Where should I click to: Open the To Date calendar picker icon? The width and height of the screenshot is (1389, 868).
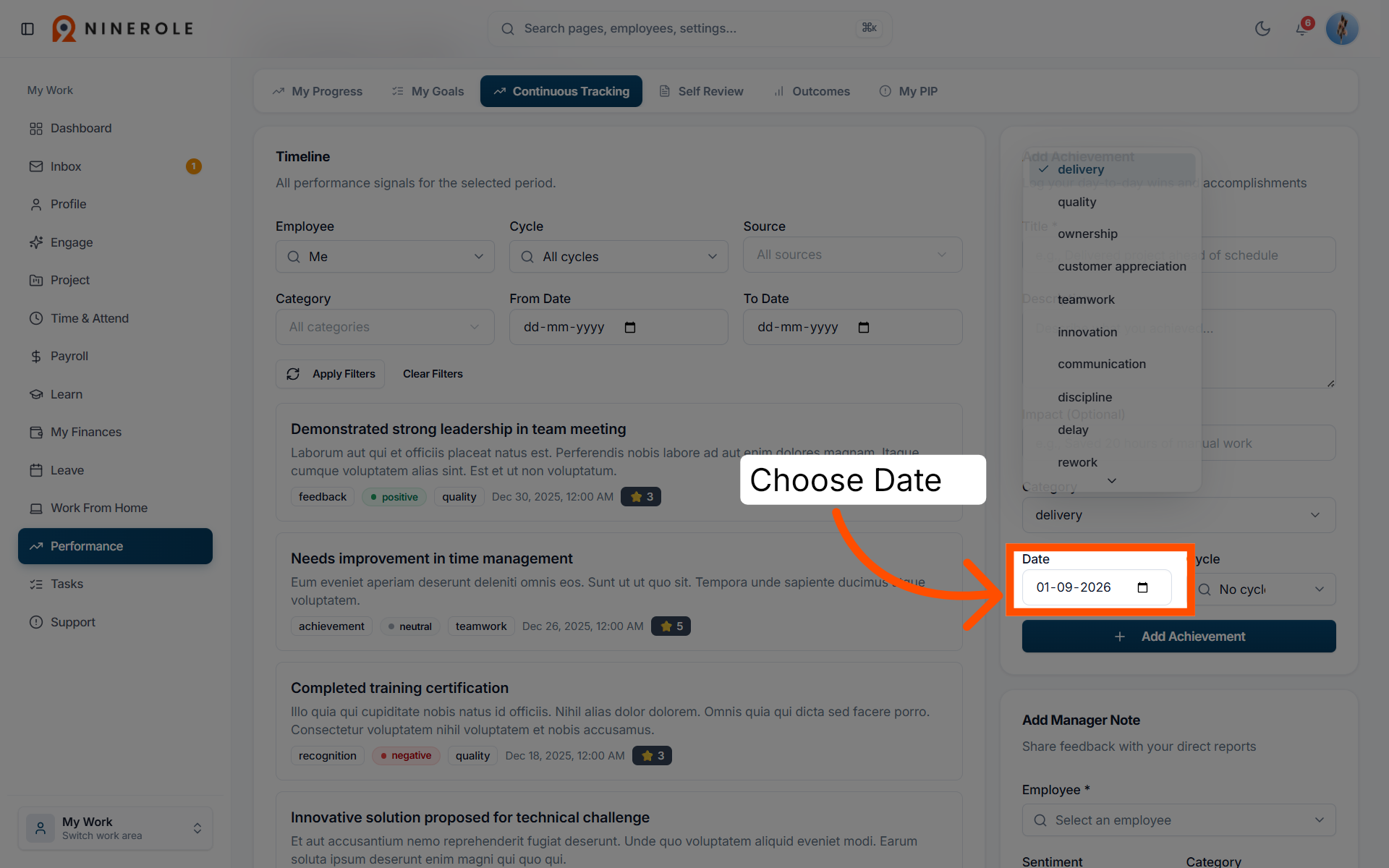point(864,328)
